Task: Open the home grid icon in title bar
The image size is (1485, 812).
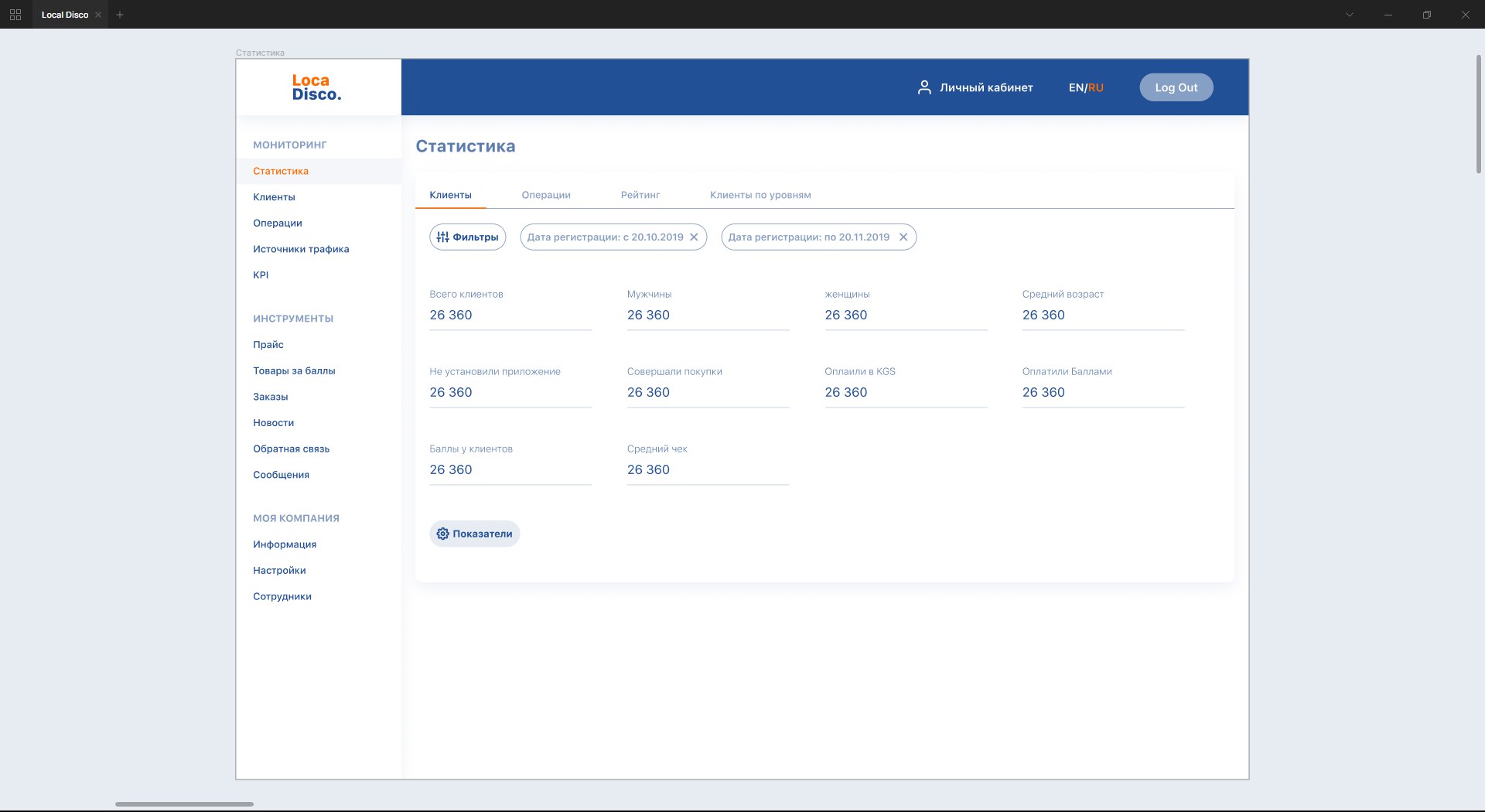Action: (x=15, y=15)
